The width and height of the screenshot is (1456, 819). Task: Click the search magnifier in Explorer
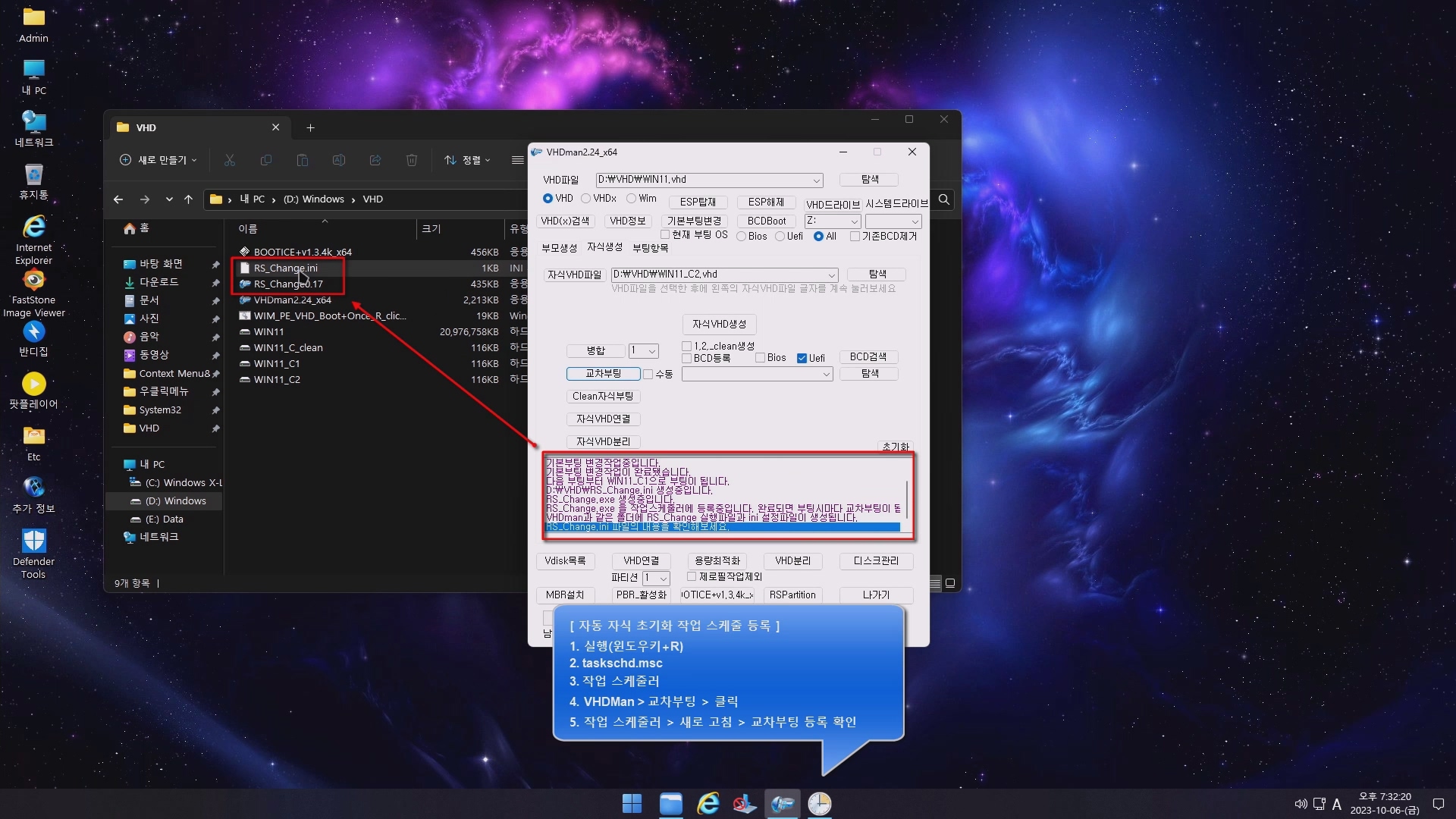(x=944, y=199)
